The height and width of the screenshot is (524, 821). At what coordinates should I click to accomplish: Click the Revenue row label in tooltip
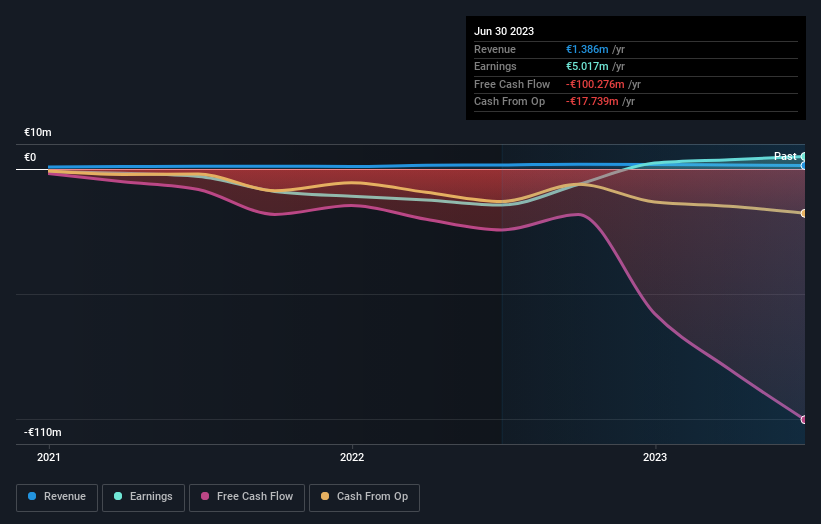(x=495, y=49)
